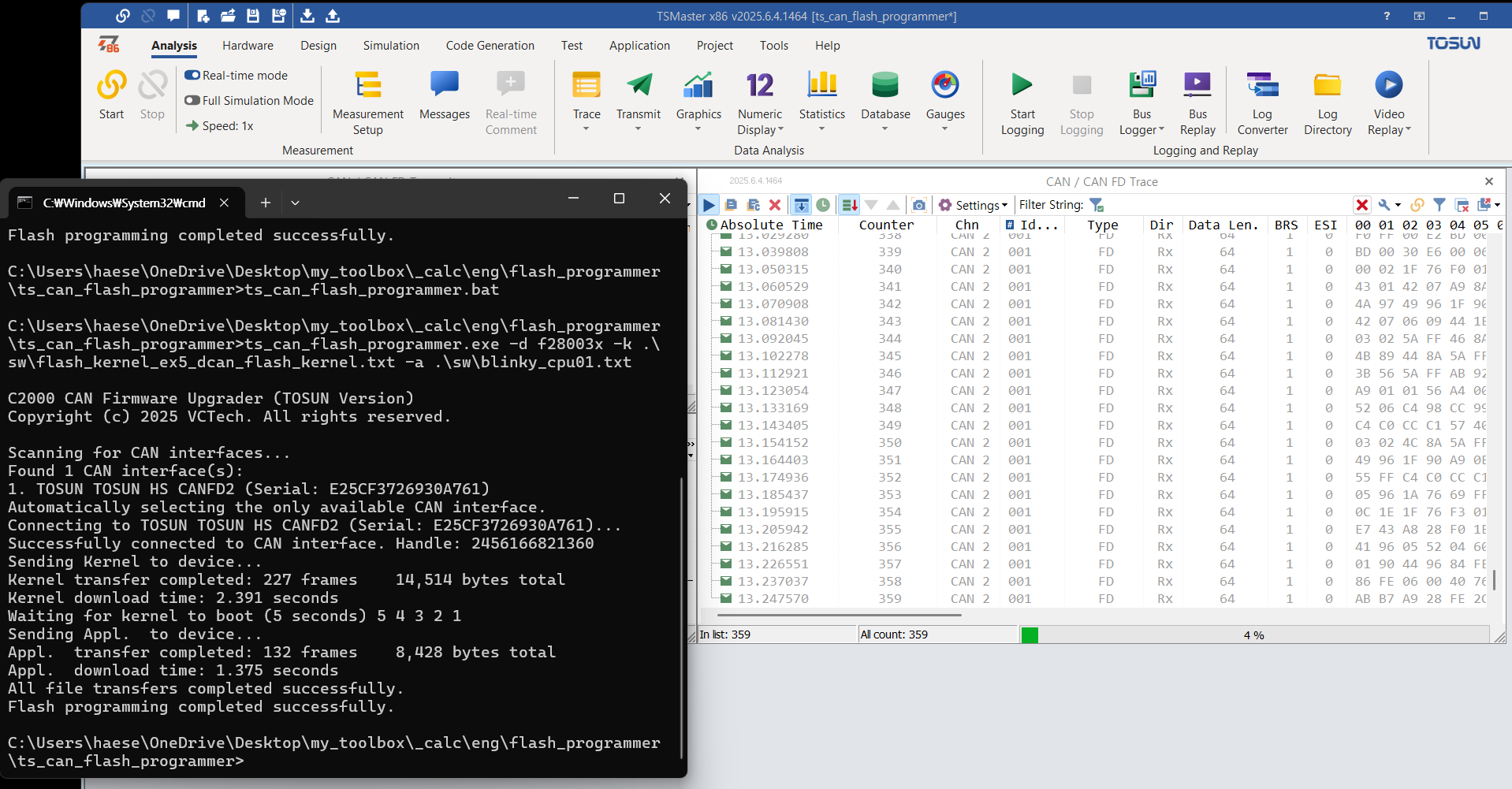Viewport: 1512px width, 789px height.
Task: Open Bus Replay
Action: click(1197, 103)
